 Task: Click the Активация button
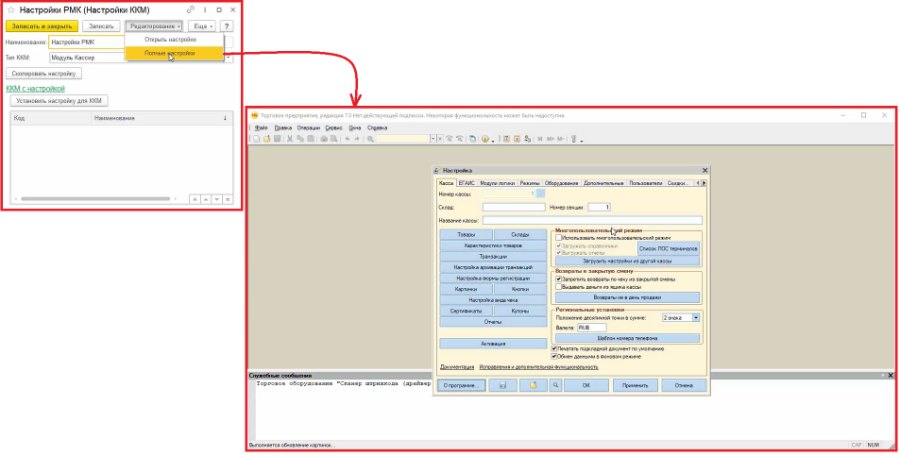[x=493, y=343]
